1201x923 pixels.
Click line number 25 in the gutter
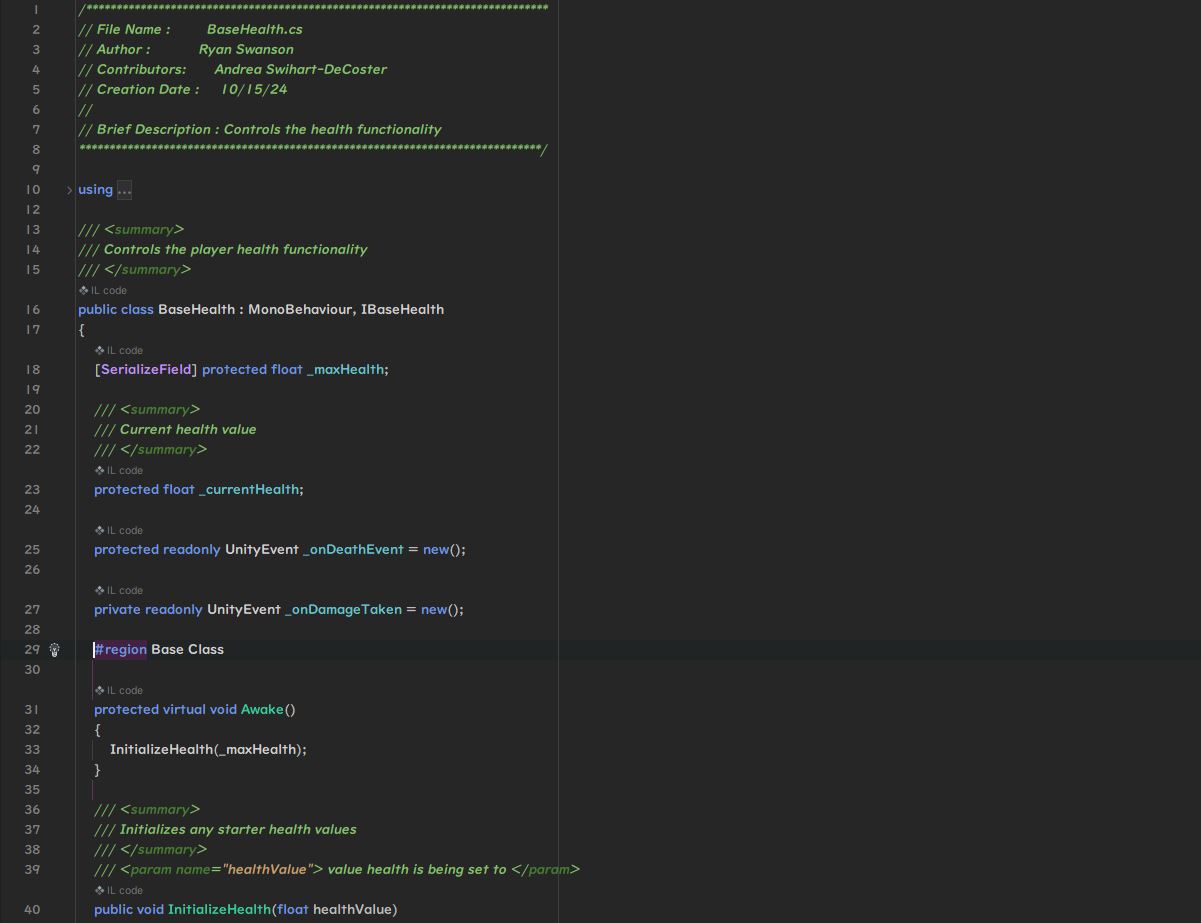click(33, 549)
